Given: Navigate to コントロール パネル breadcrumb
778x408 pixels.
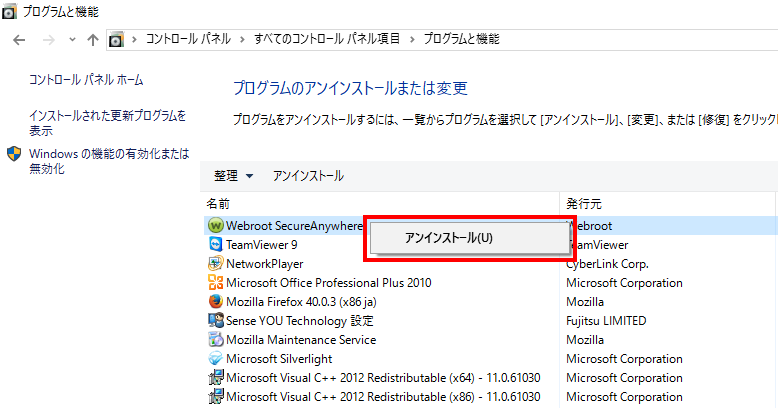Looking at the screenshot, I should [188, 39].
